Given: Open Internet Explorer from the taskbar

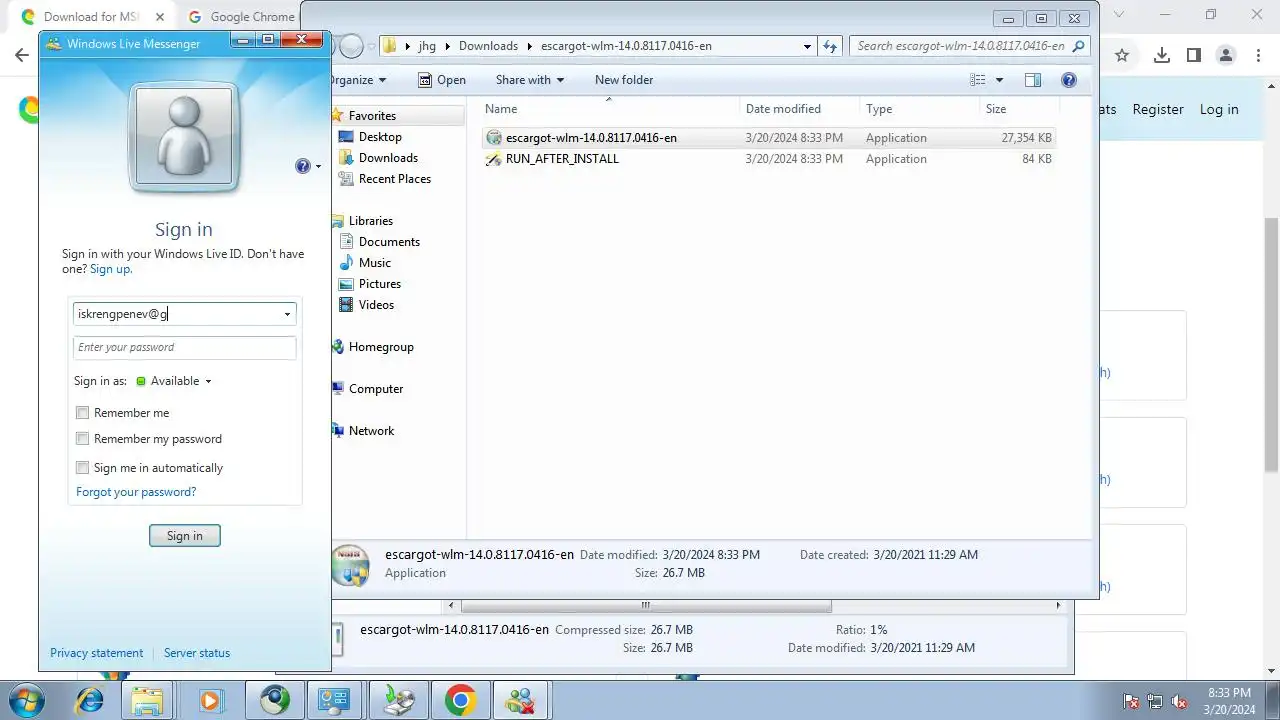Looking at the screenshot, I should (90, 700).
